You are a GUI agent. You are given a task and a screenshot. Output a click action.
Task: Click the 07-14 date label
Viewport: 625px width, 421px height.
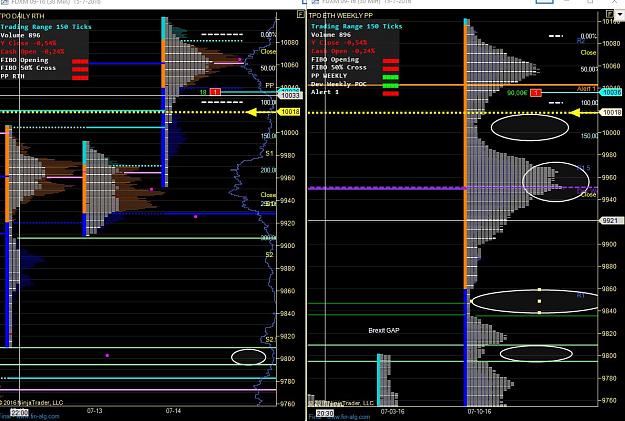[173, 410]
